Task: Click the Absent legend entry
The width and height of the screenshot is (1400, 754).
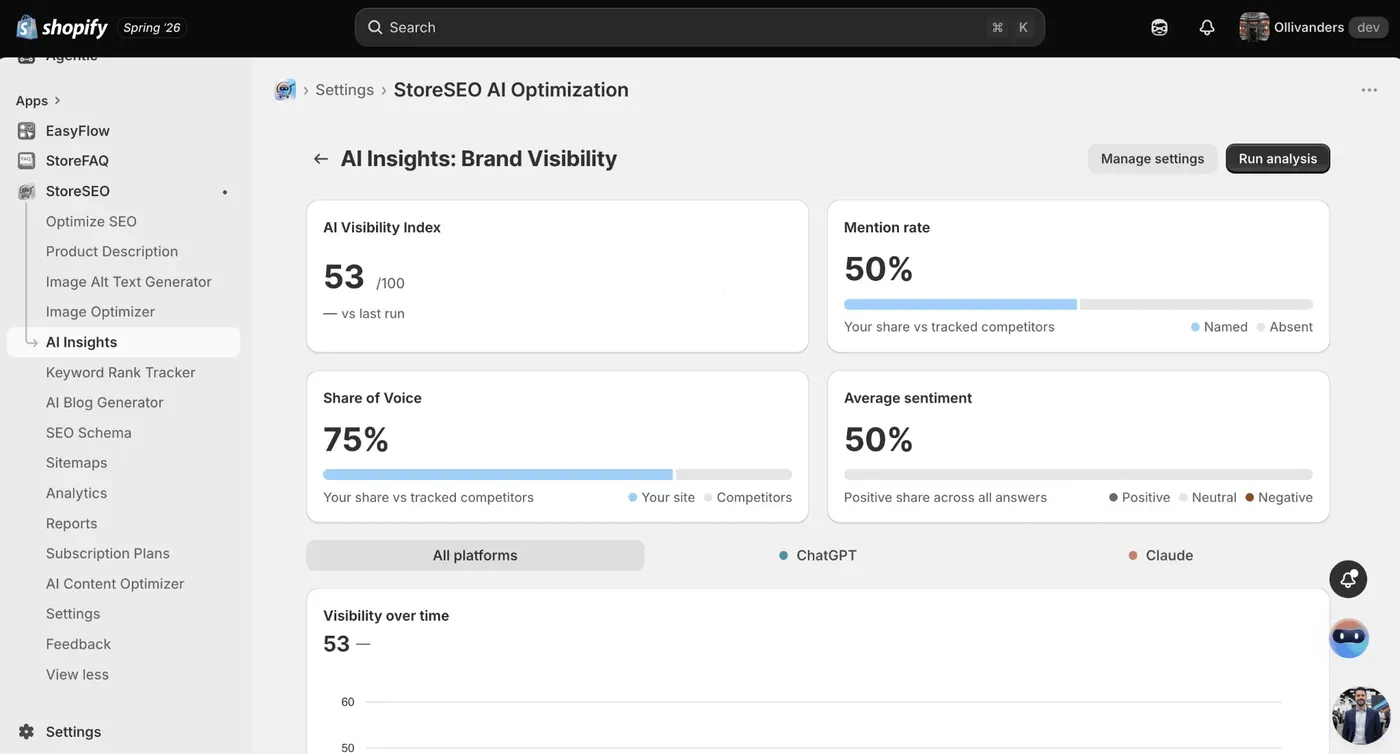Action: pyautogui.click(x=1284, y=327)
